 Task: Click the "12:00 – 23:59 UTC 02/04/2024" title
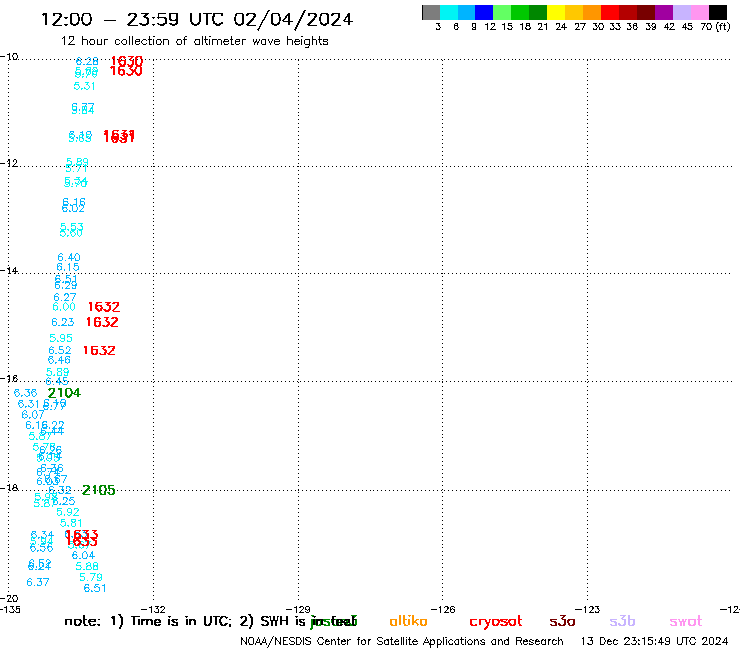[197, 20]
